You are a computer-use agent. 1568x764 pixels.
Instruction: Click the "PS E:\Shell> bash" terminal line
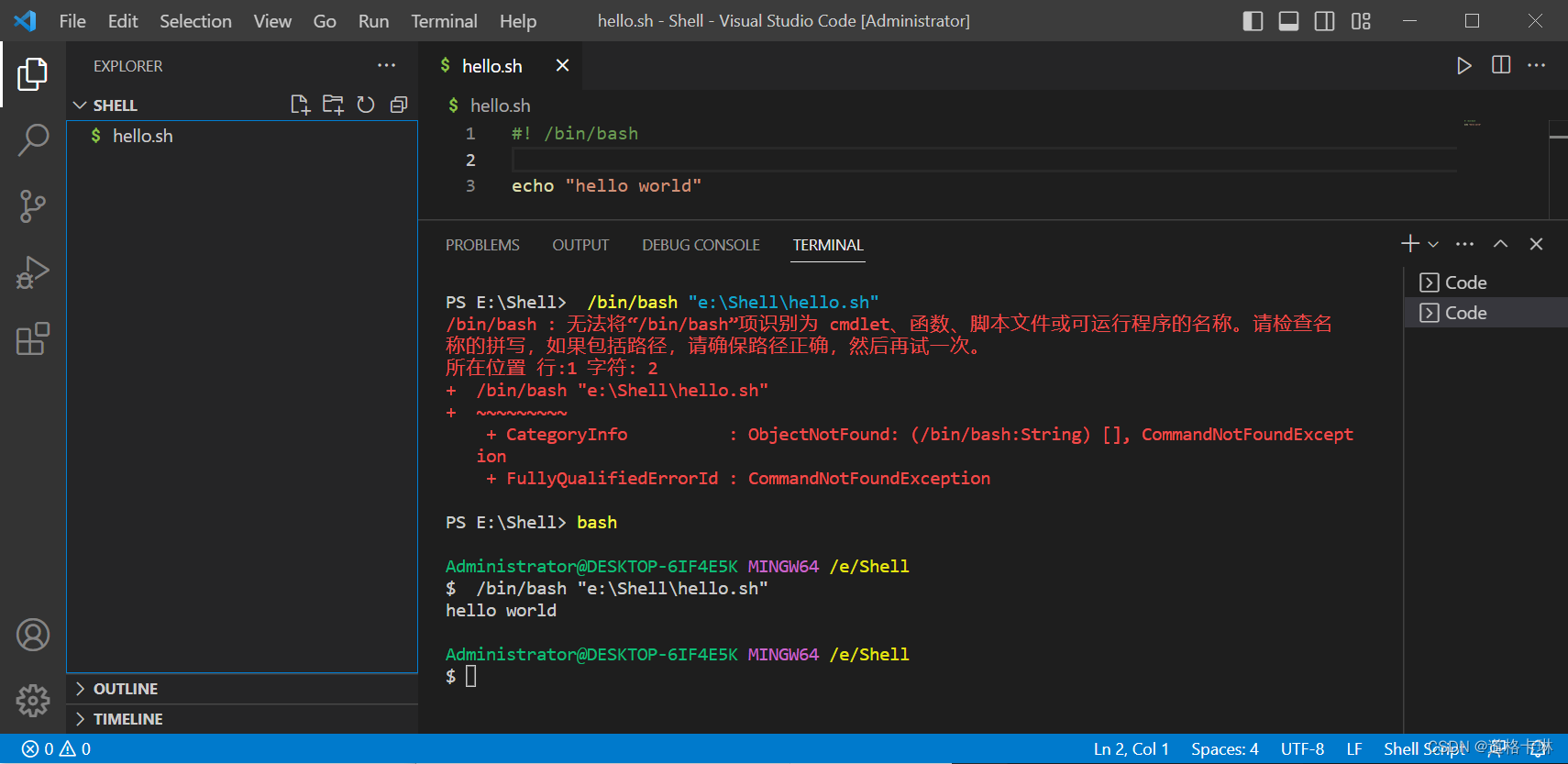531,522
